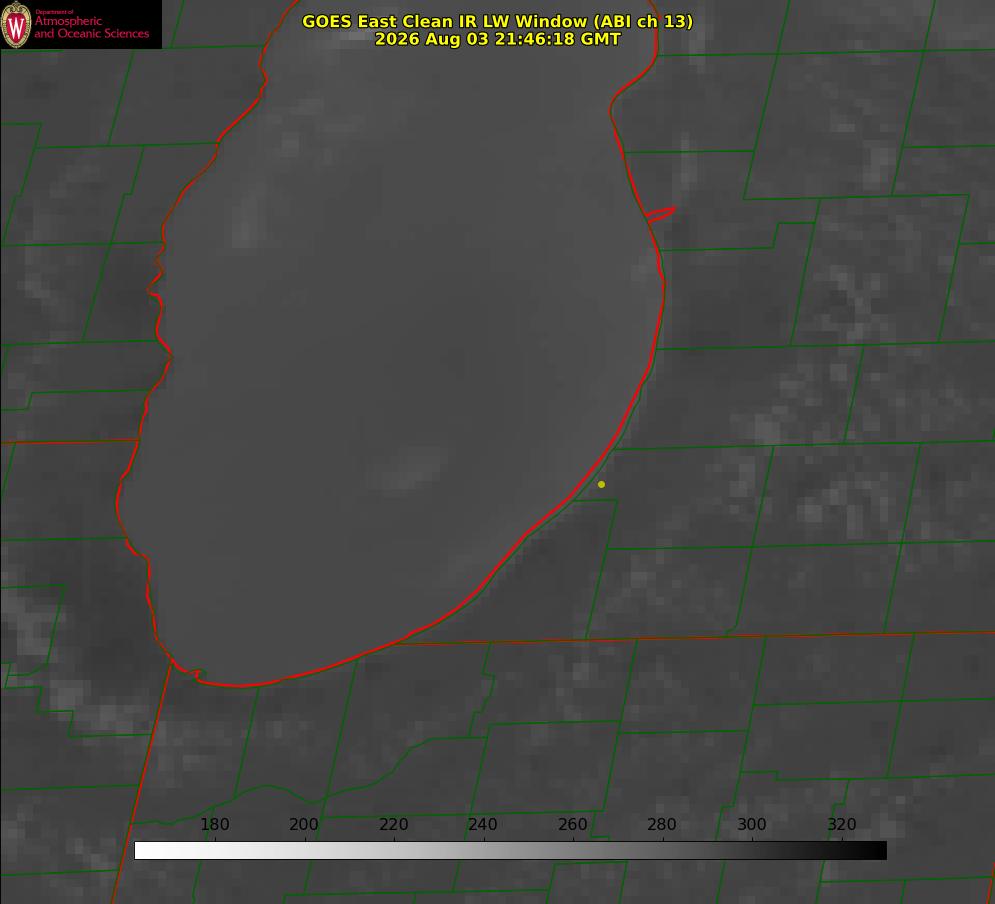Click the 280 colorbar tick label
This screenshot has height=904, width=995.
(x=662, y=824)
